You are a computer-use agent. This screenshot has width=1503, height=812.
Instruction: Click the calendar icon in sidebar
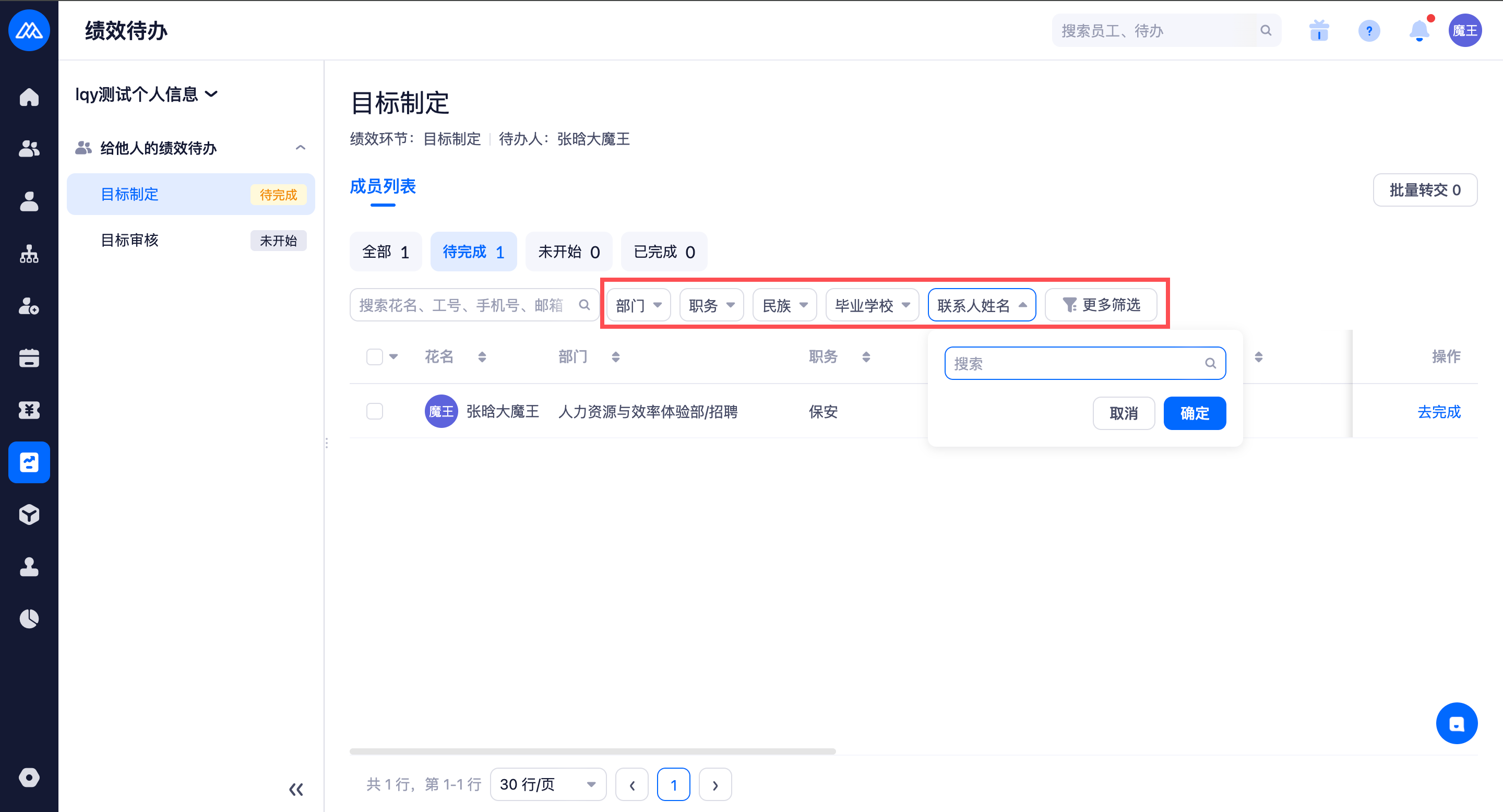click(29, 357)
